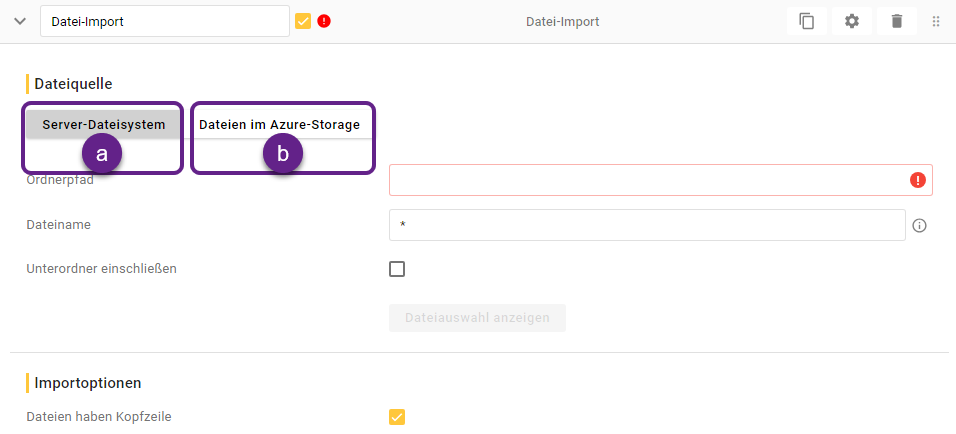956x434 pixels.
Task: Collapse the Datei-Import step with chevron
Action: coord(19,21)
